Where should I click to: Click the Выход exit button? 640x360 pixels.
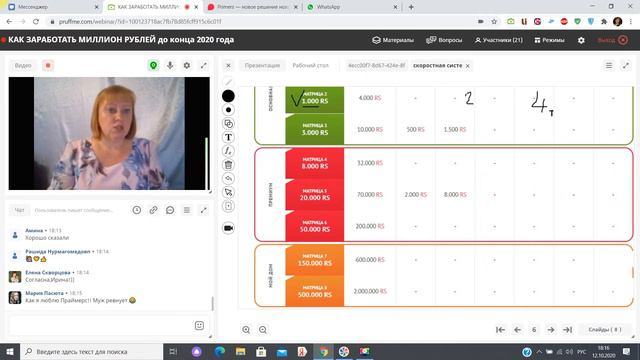612,40
